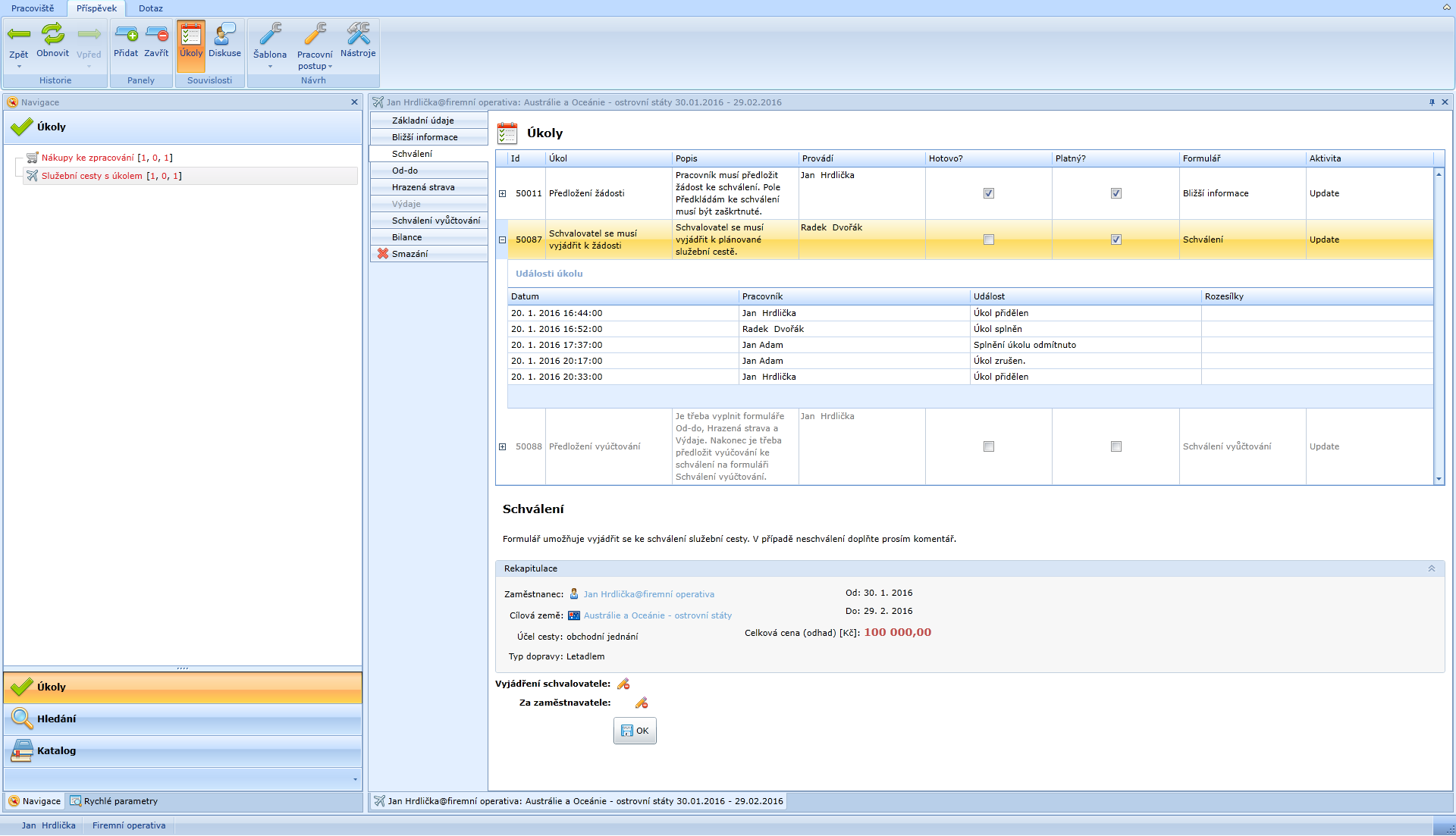Toggle Platný checkbox for task 50011
Image resolution: width=1456 pixels, height=836 pixels.
pyautogui.click(x=1116, y=194)
